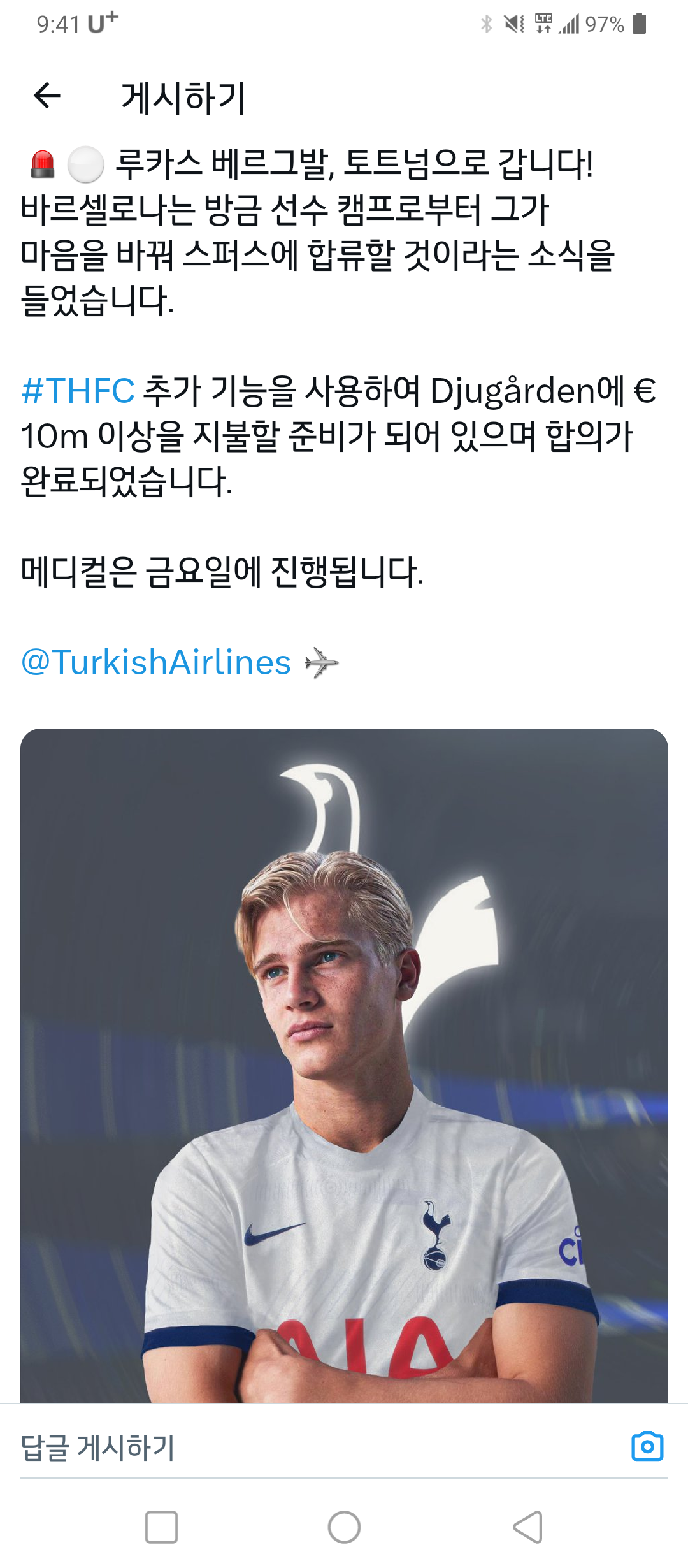688x1568 pixels.
Task: Open the #THFC hashtag link
Action: 78,390
